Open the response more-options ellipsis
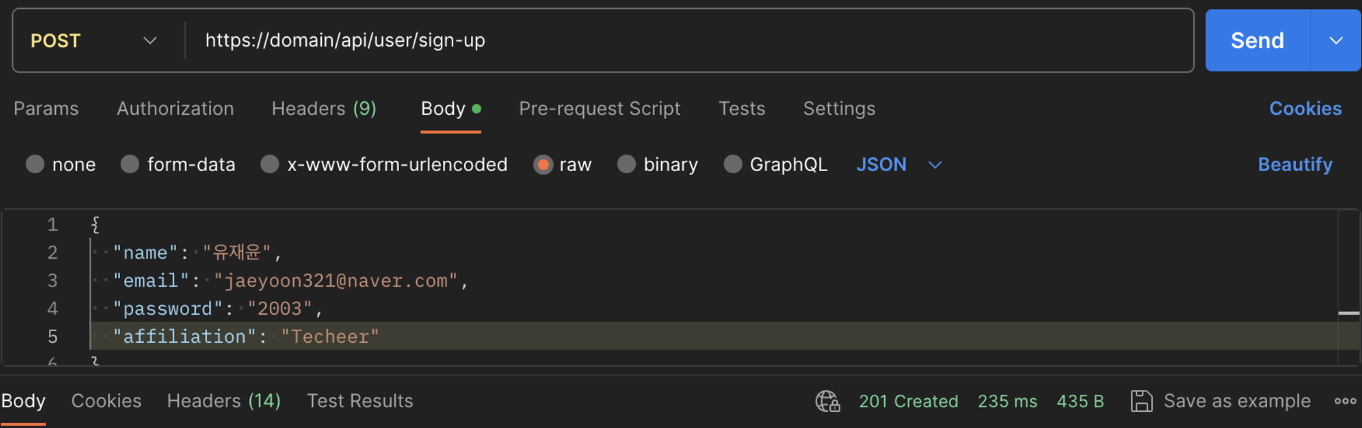1362x428 pixels. [x=1345, y=401]
